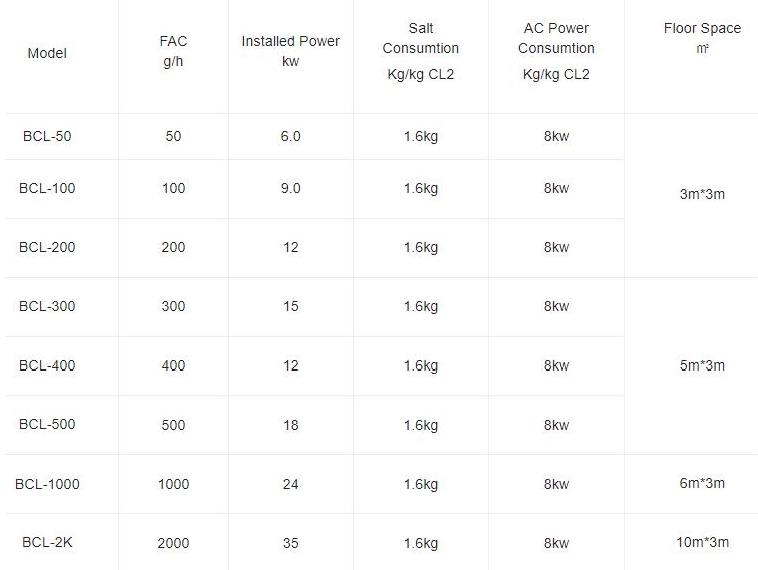The height and width of the screenshot is (570, 758).
Task: Click the Floor Space column header
Action: click(x=702, y=28)
